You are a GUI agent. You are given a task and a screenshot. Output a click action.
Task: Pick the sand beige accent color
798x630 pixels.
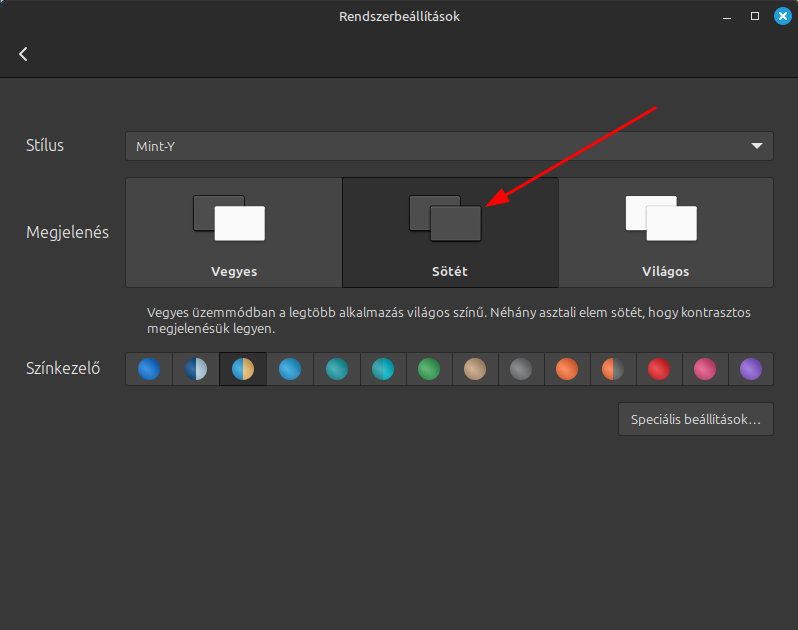475,369
